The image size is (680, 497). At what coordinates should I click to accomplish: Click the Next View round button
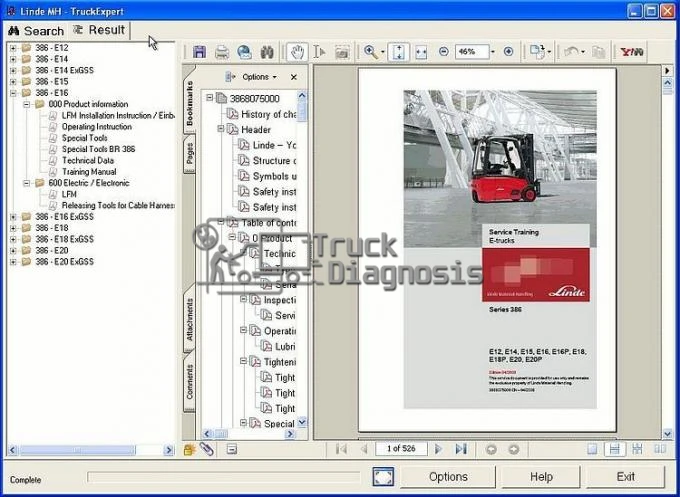pyautogui.click(x=513, y=449)
